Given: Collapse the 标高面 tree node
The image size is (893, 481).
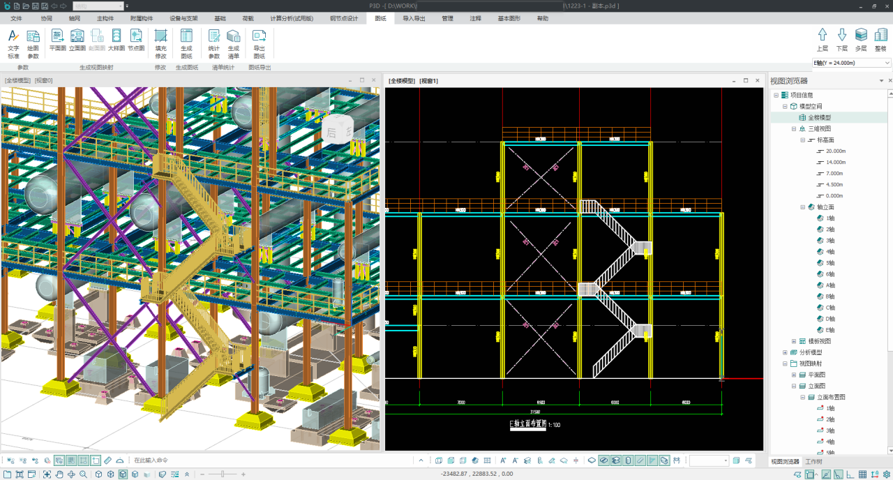Looking at the screenshot, I should [802, 140].
